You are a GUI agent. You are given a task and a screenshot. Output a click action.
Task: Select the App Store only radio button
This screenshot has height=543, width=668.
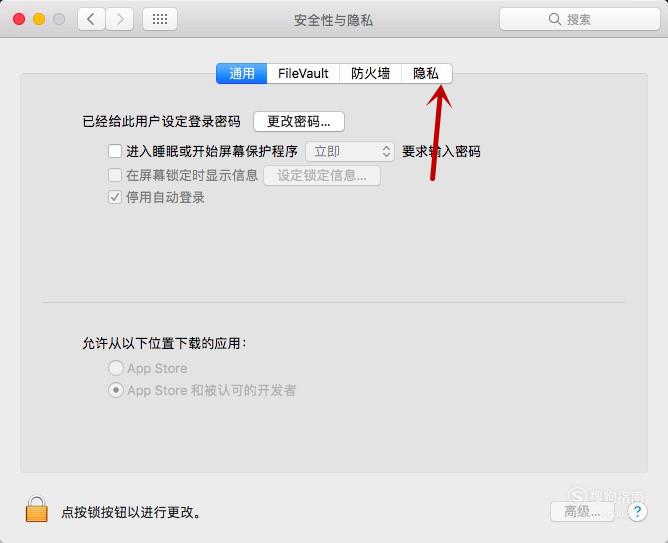point(116,368)
